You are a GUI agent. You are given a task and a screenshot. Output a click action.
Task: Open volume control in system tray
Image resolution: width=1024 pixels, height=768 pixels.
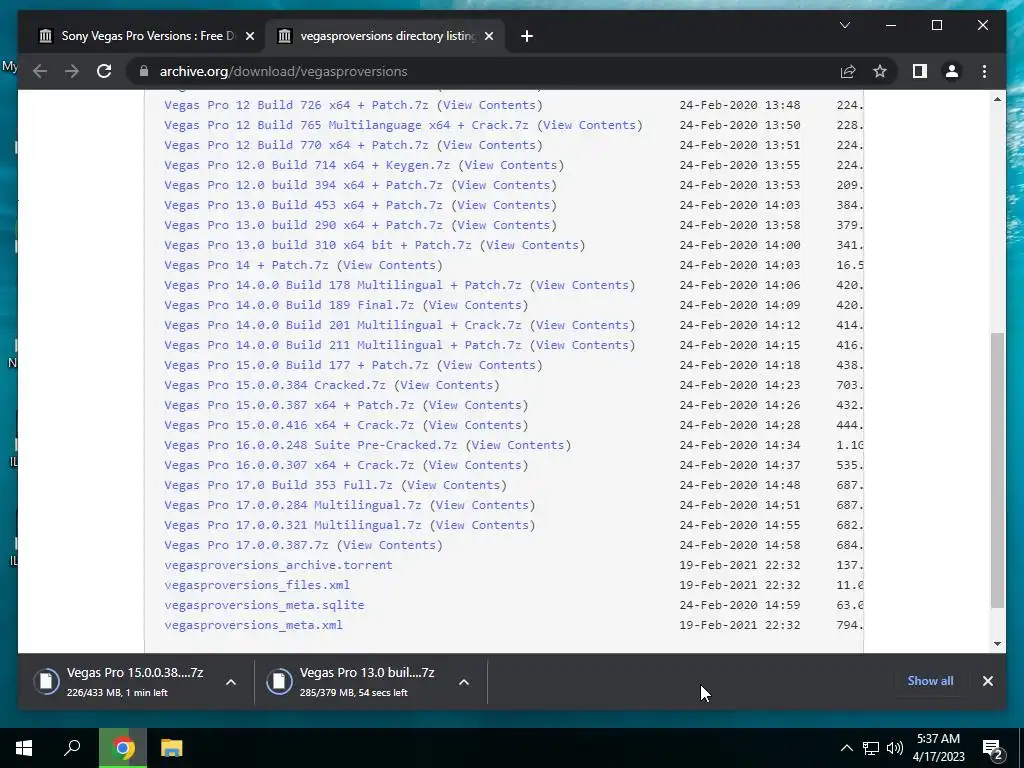[x=895, y=748]
